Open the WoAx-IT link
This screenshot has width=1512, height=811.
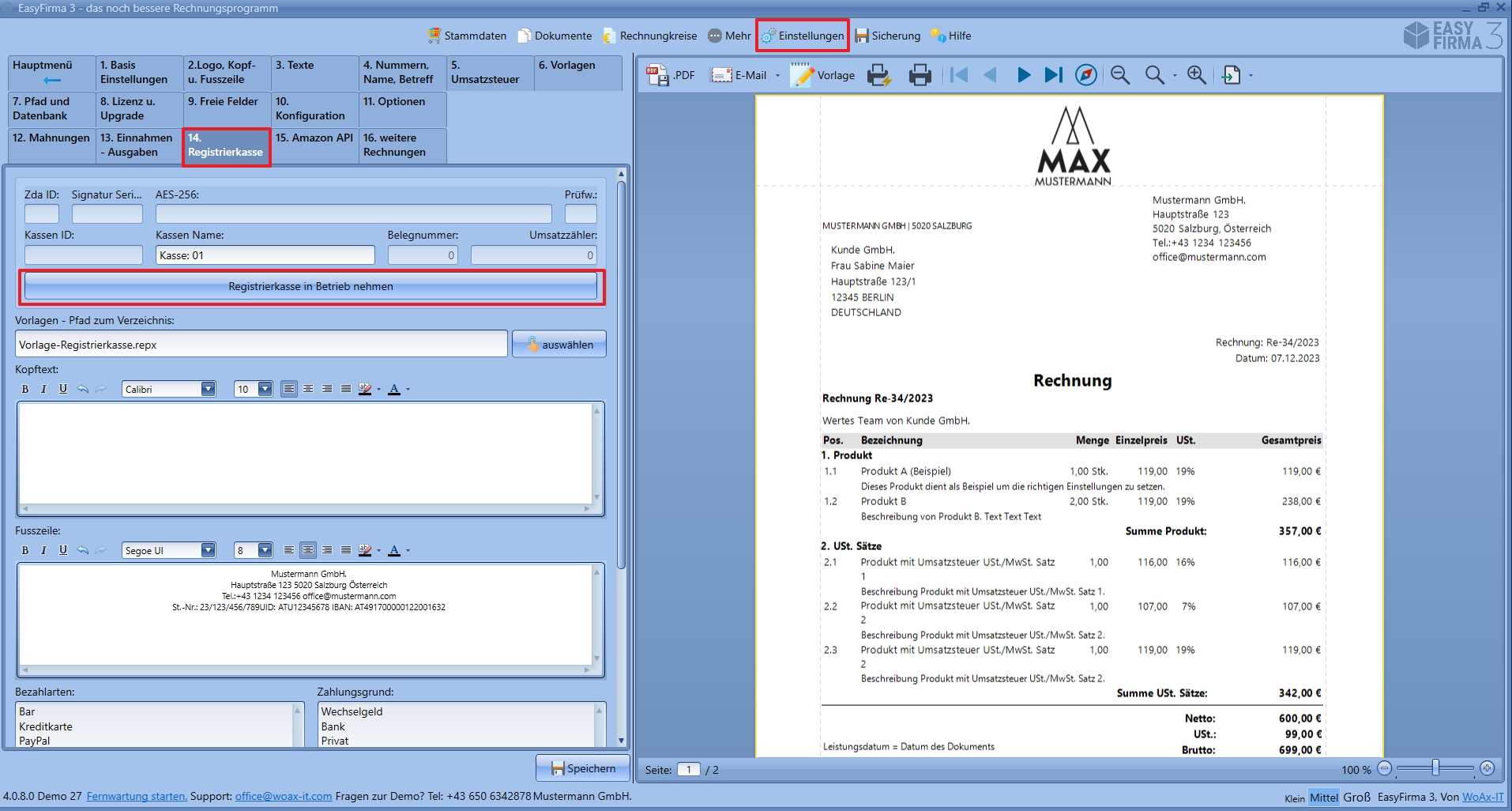pyautogui.click(x=1483, y=797)
